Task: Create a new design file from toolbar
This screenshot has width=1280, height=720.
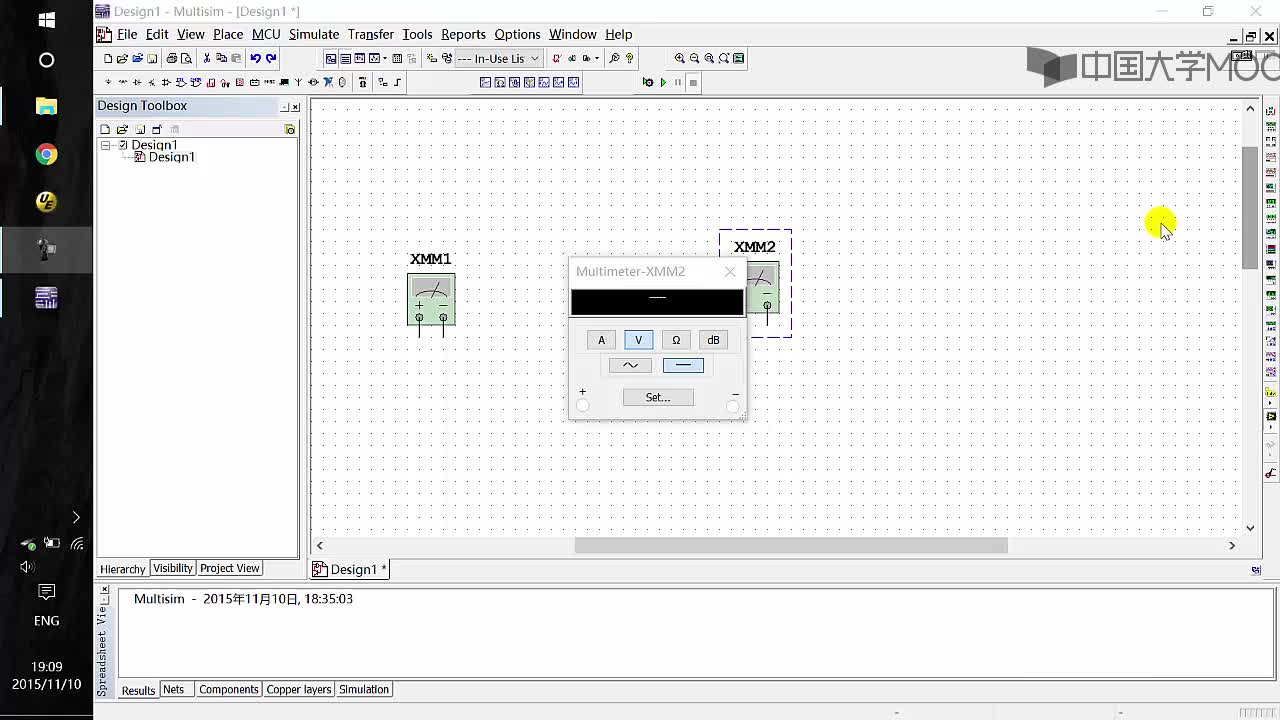Action: (x=107, y=58)
